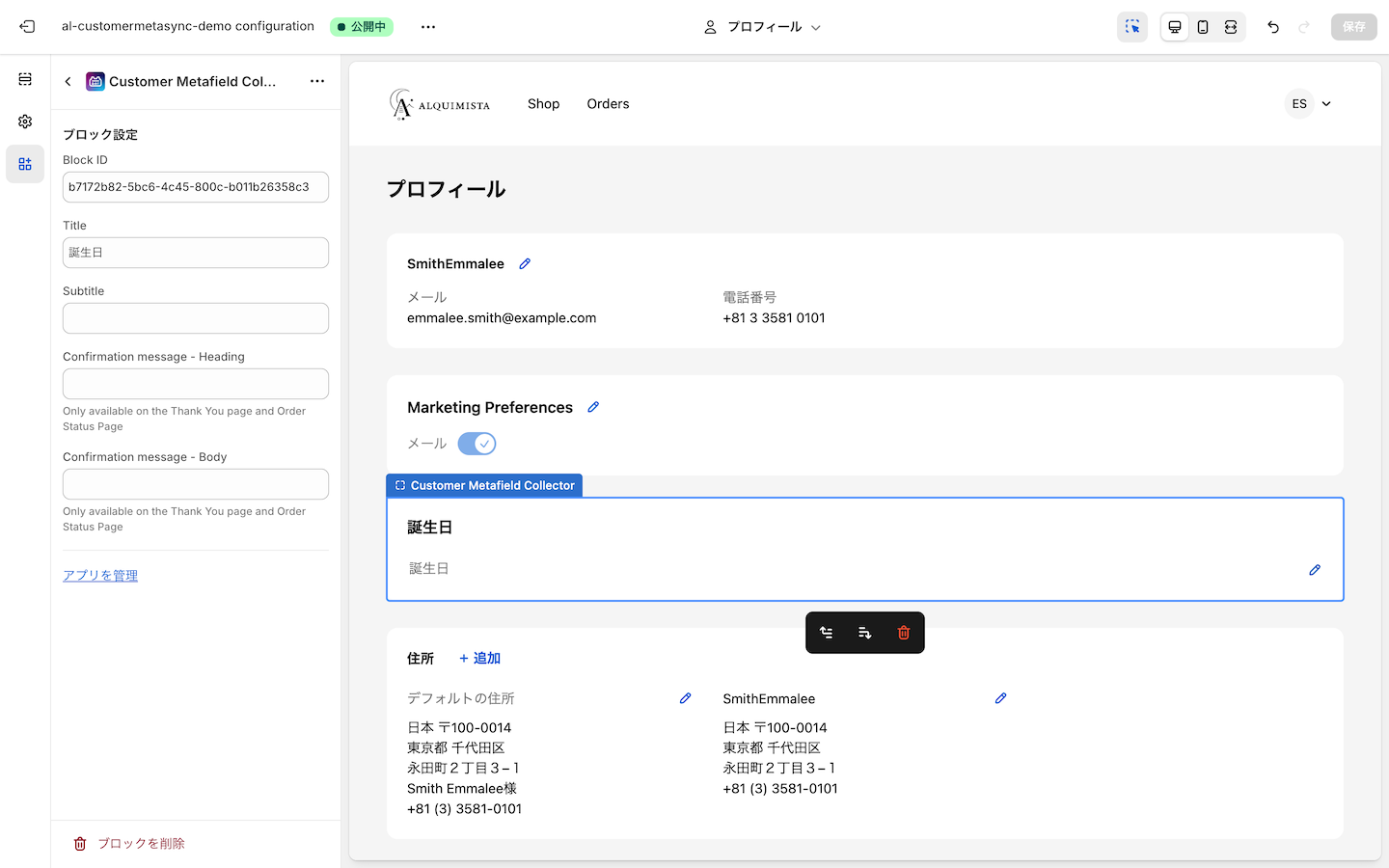
Task: Select the full-width preview icon
Action: [x=1231, y=26]
